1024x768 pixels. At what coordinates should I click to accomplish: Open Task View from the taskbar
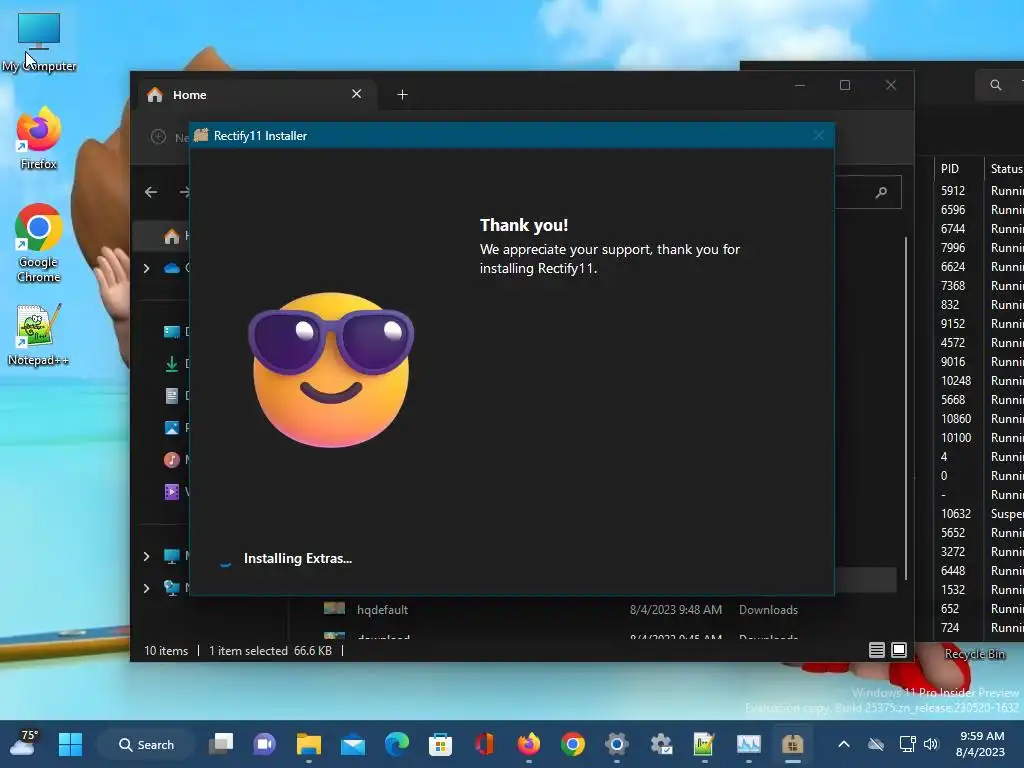[221, 744]
